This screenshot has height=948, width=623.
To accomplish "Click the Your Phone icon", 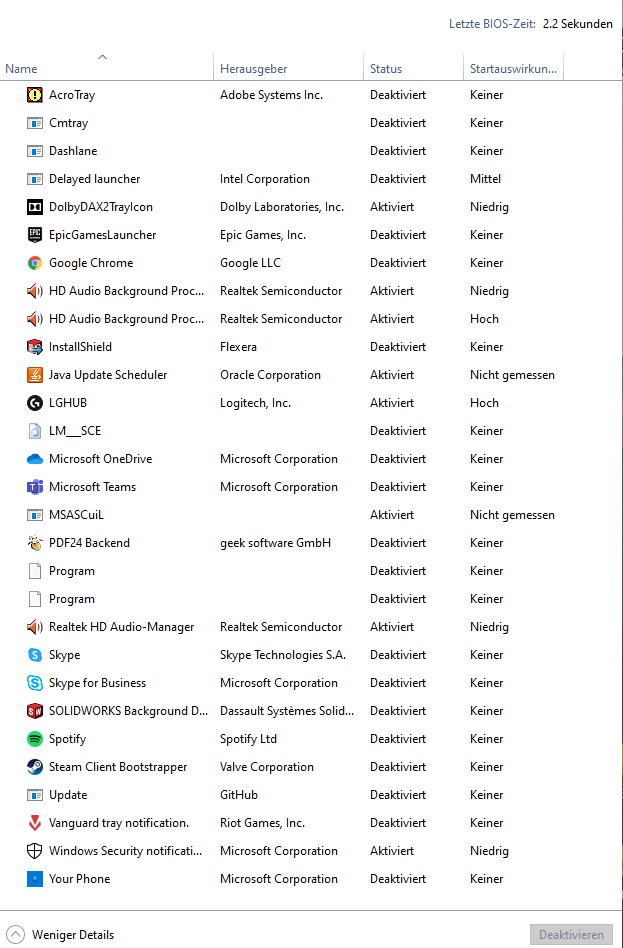I will click(35, 879).
